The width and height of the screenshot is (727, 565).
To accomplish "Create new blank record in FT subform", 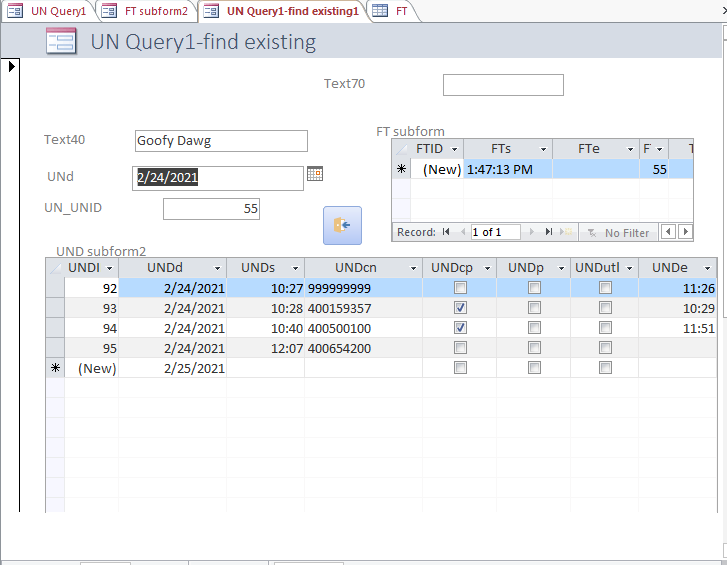I will (x=565, y=232).
